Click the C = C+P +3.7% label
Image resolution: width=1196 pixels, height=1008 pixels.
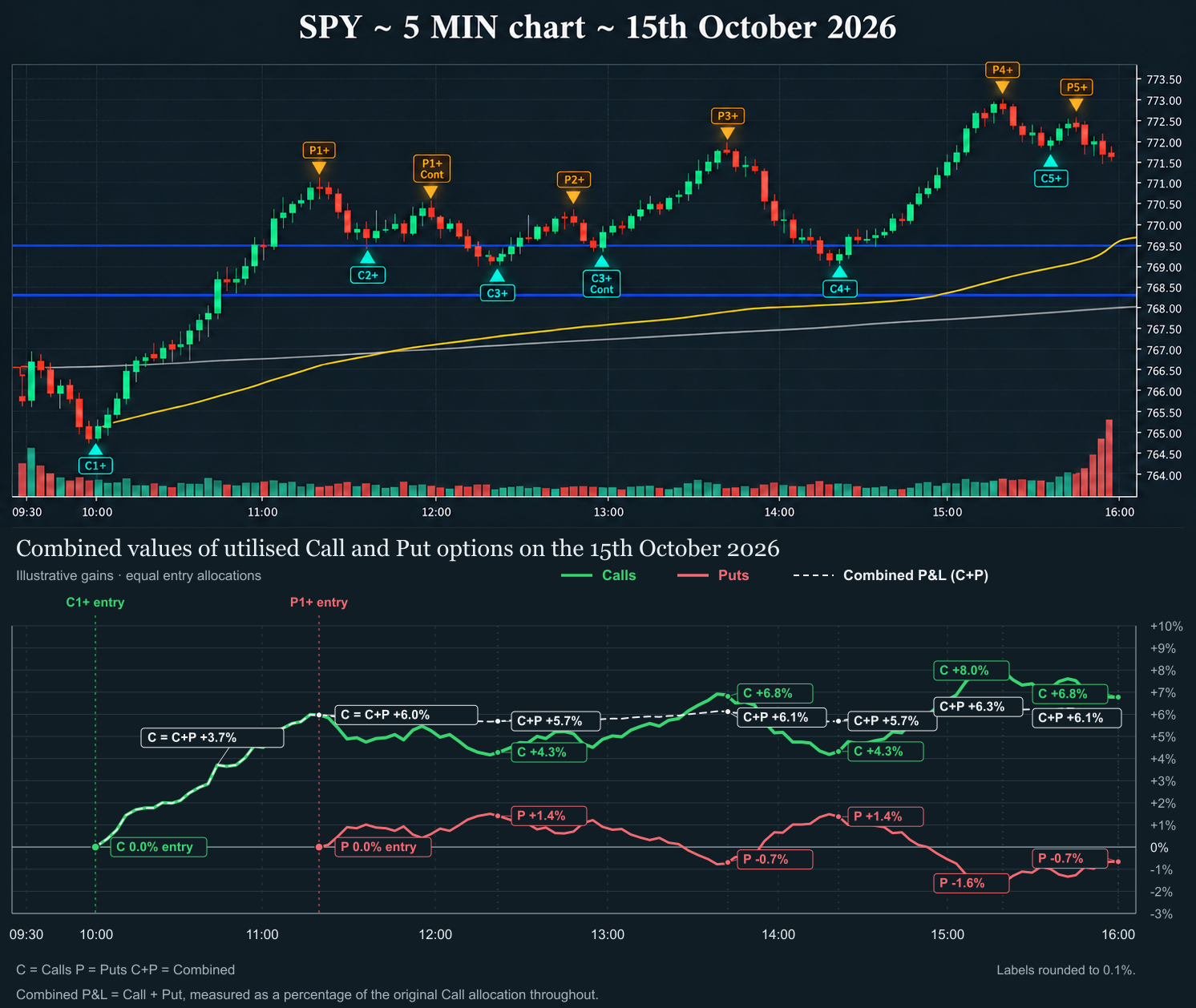click(x=212, y=737)
